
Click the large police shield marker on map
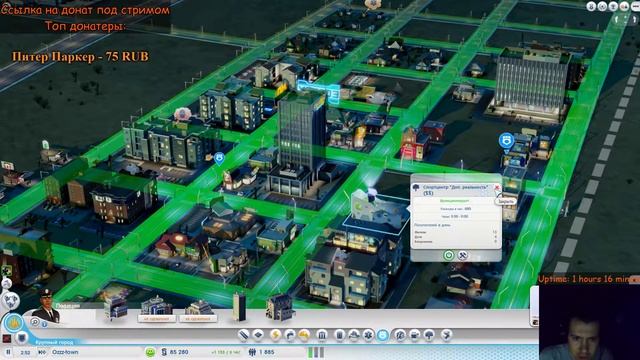pos(507,142)
